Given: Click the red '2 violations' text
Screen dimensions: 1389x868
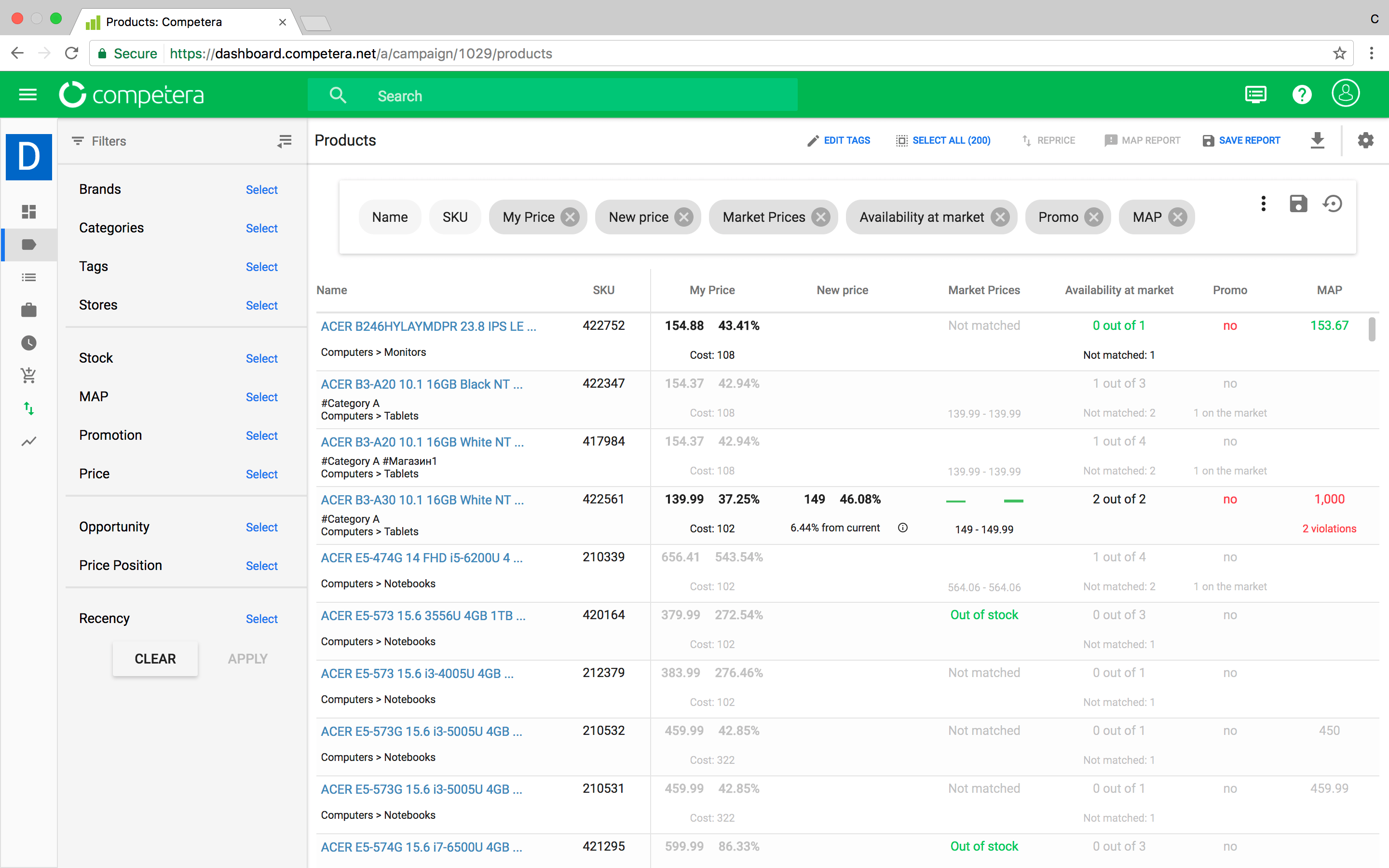Looking at the screenshot, I should click(x=1329, y=529).
